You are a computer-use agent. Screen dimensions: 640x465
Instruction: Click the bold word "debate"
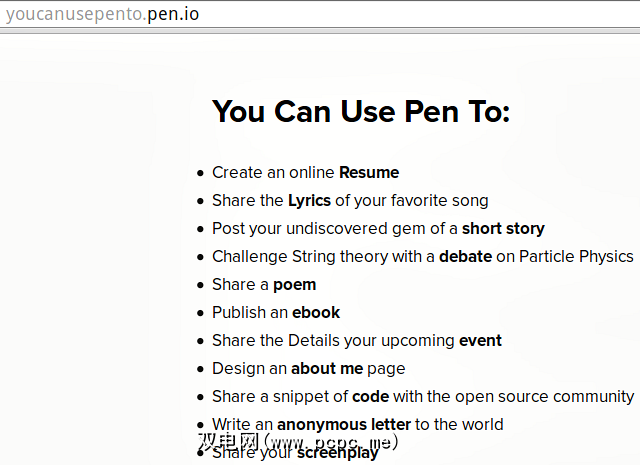465,256
